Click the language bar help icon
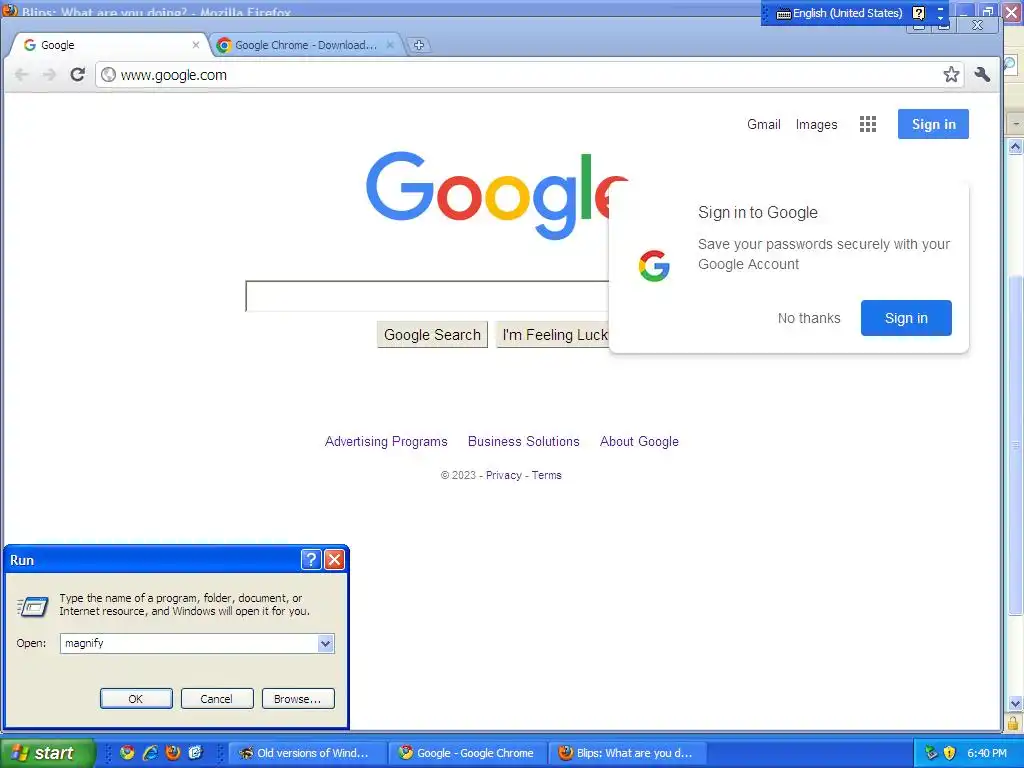Viewport: 1024px width, 768px height. click(x=918, y=13)
